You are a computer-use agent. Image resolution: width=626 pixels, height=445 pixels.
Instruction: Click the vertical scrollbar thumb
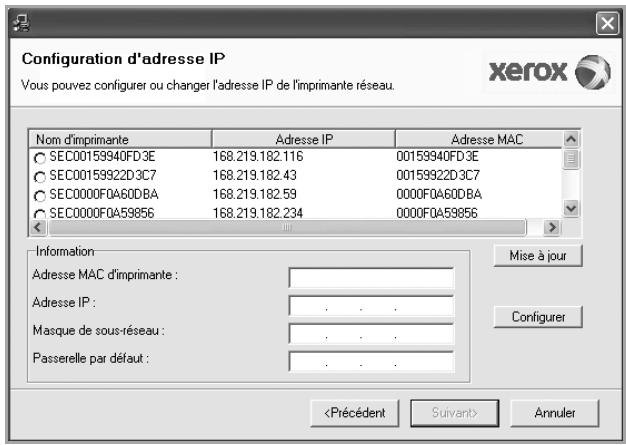[571, 159]
